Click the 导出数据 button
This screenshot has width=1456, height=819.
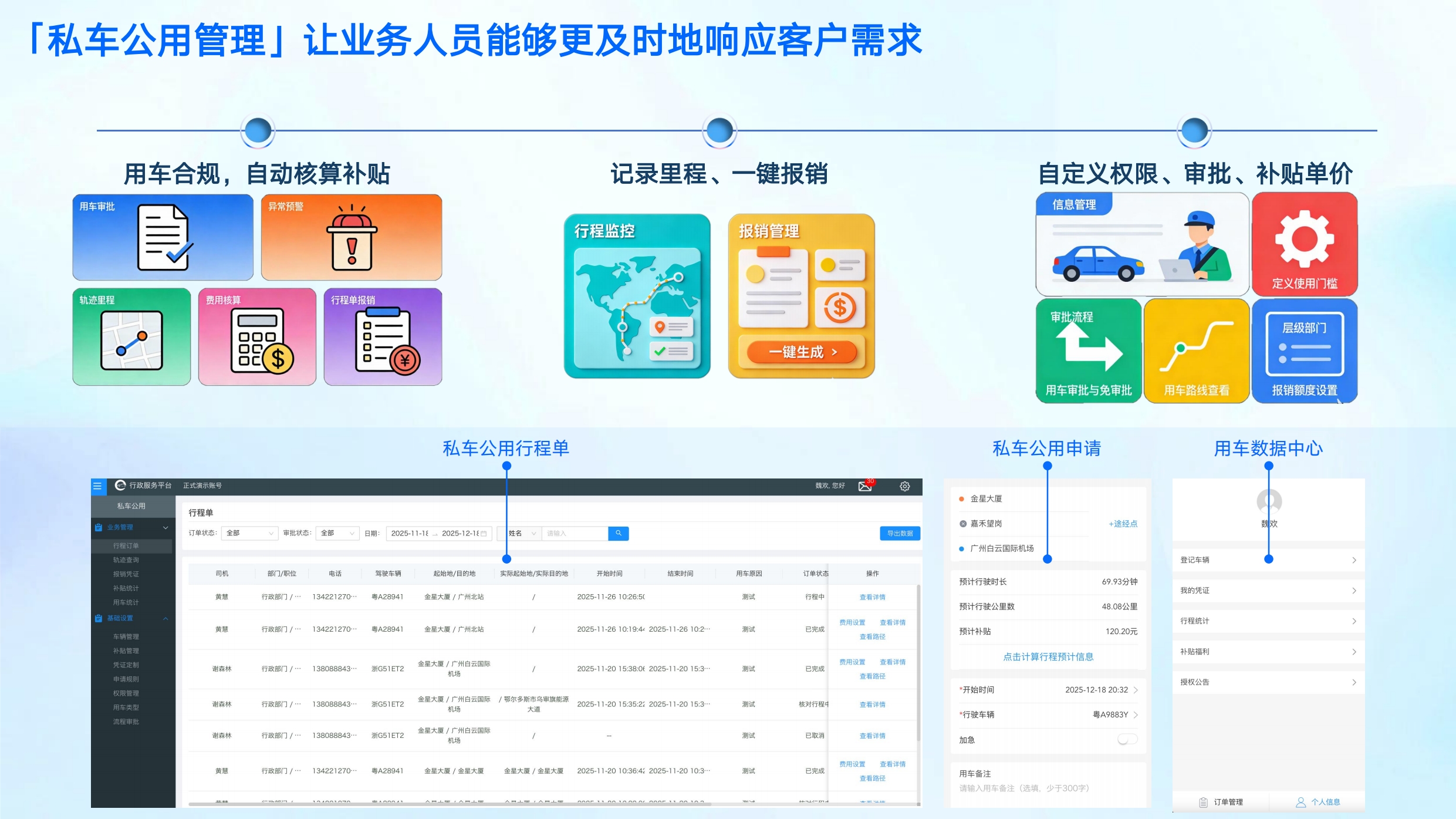coord(899,533)
